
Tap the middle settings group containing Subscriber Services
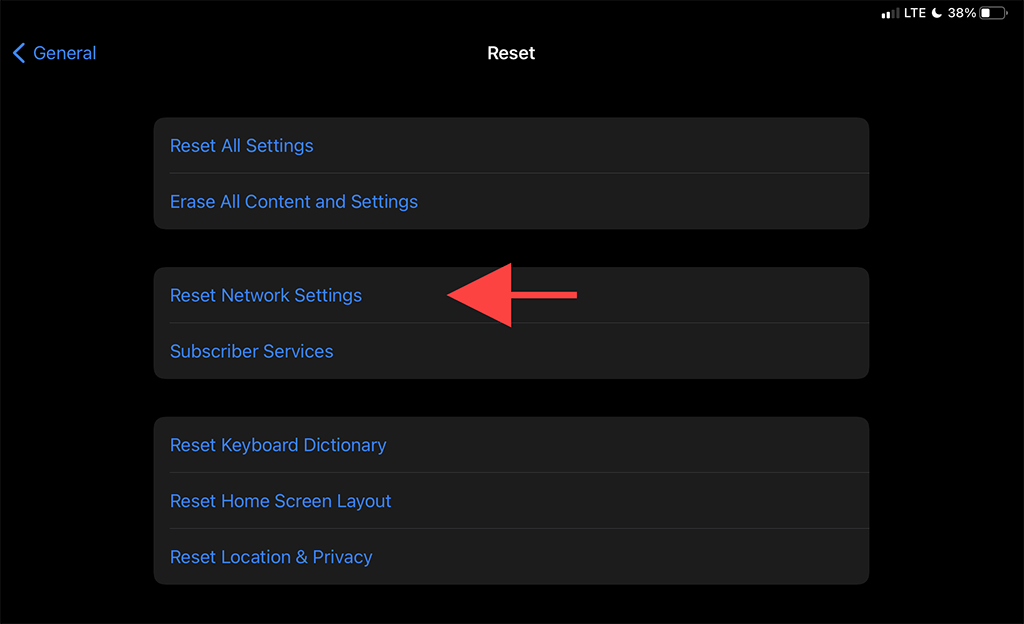(511, 323)
